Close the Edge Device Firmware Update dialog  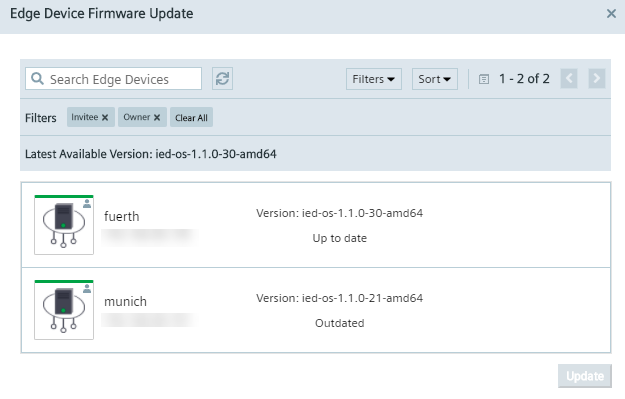[611, 14]
